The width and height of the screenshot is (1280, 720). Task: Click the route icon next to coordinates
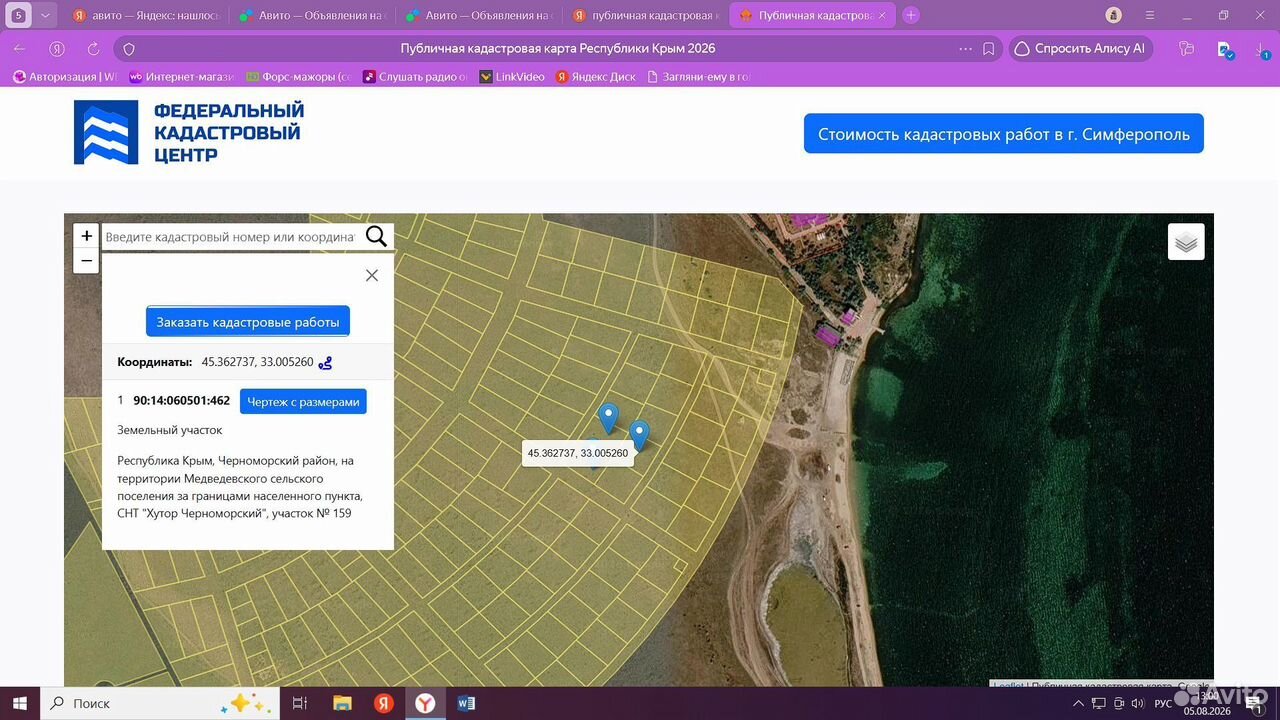(325, 363)
